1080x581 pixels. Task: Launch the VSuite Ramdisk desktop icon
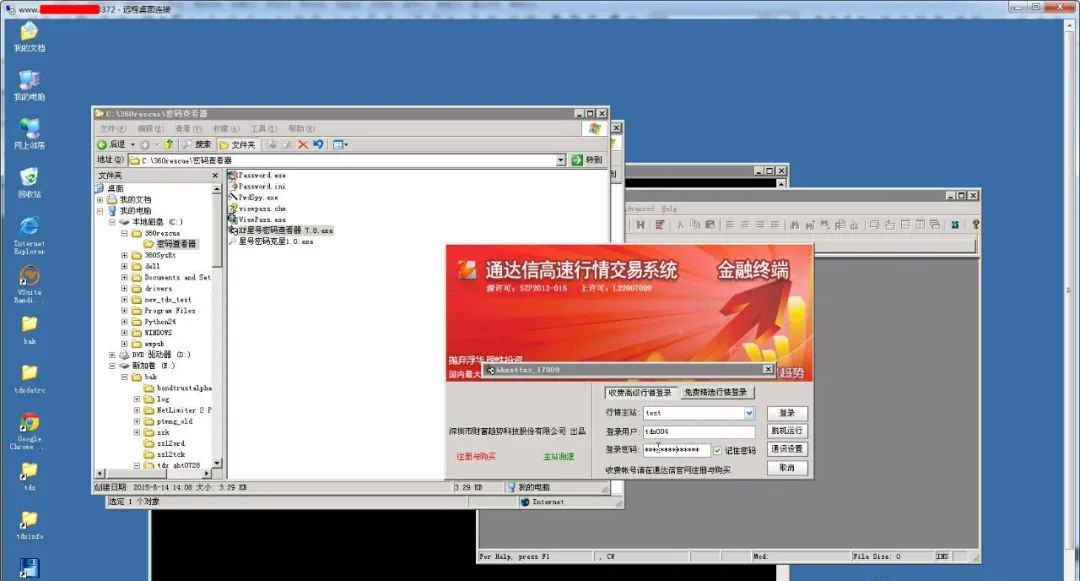(29, 284)
